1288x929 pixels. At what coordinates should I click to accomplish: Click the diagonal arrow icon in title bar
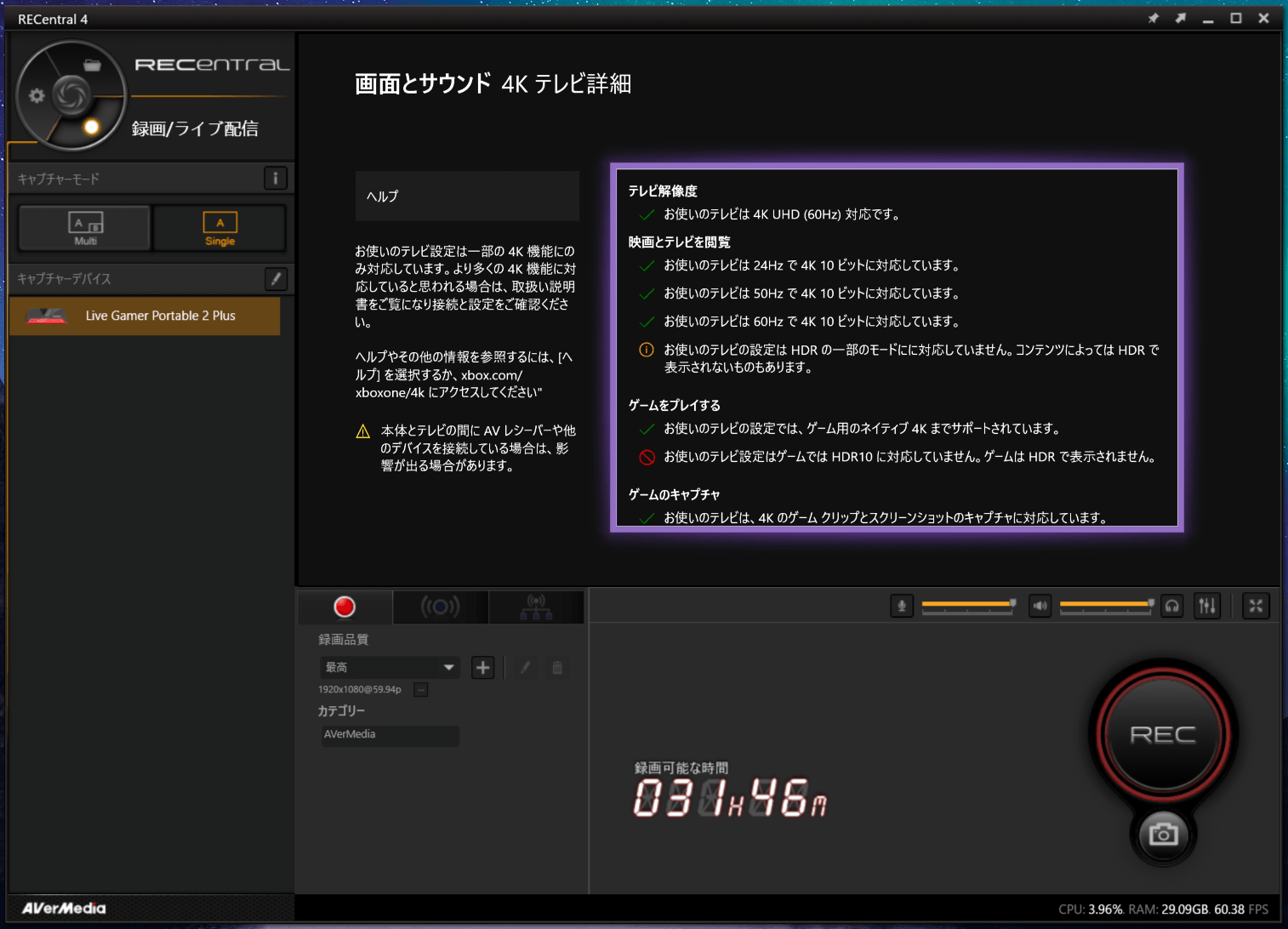(1181, 19)
